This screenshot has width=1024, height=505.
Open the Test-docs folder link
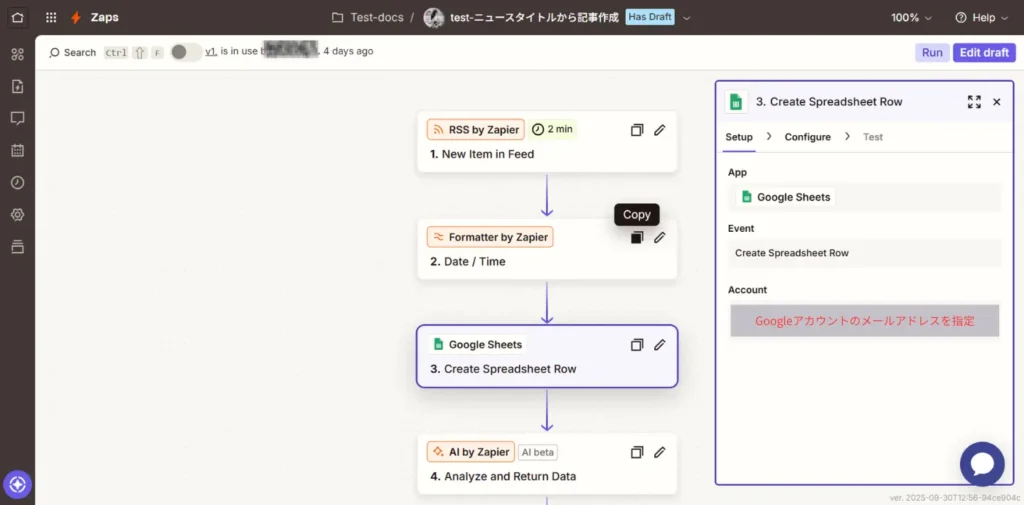click(366, 18)
